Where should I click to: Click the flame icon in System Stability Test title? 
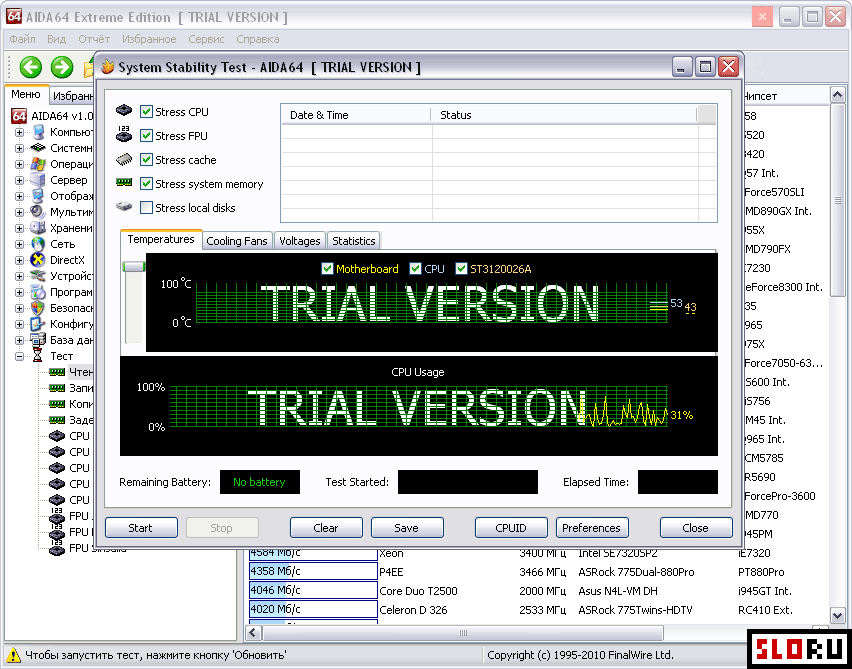[108, 67]
